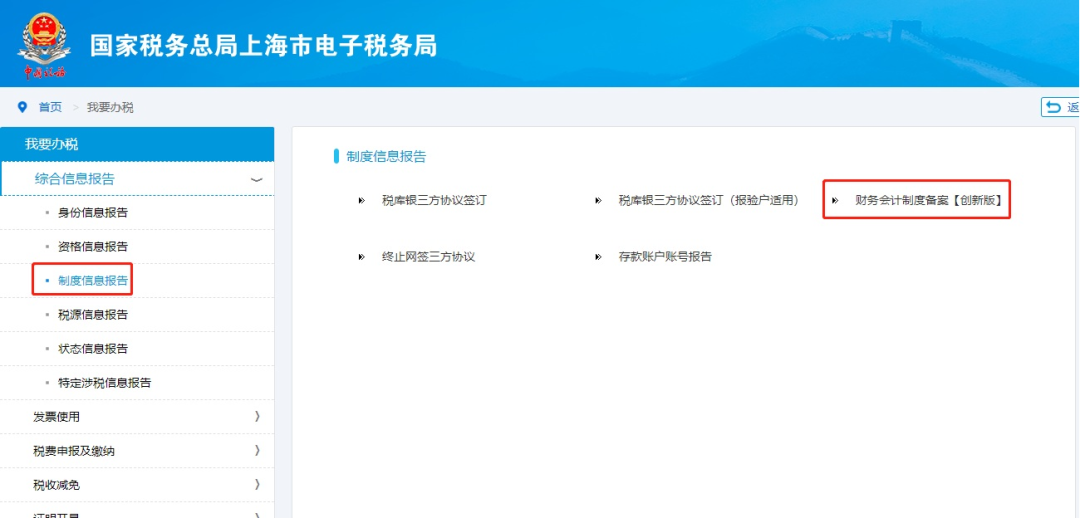This screenshot has width=1080, height=518.
Task: Select 特定涉税信息报告 in the sidebar
Action: [x=104, y=383]
